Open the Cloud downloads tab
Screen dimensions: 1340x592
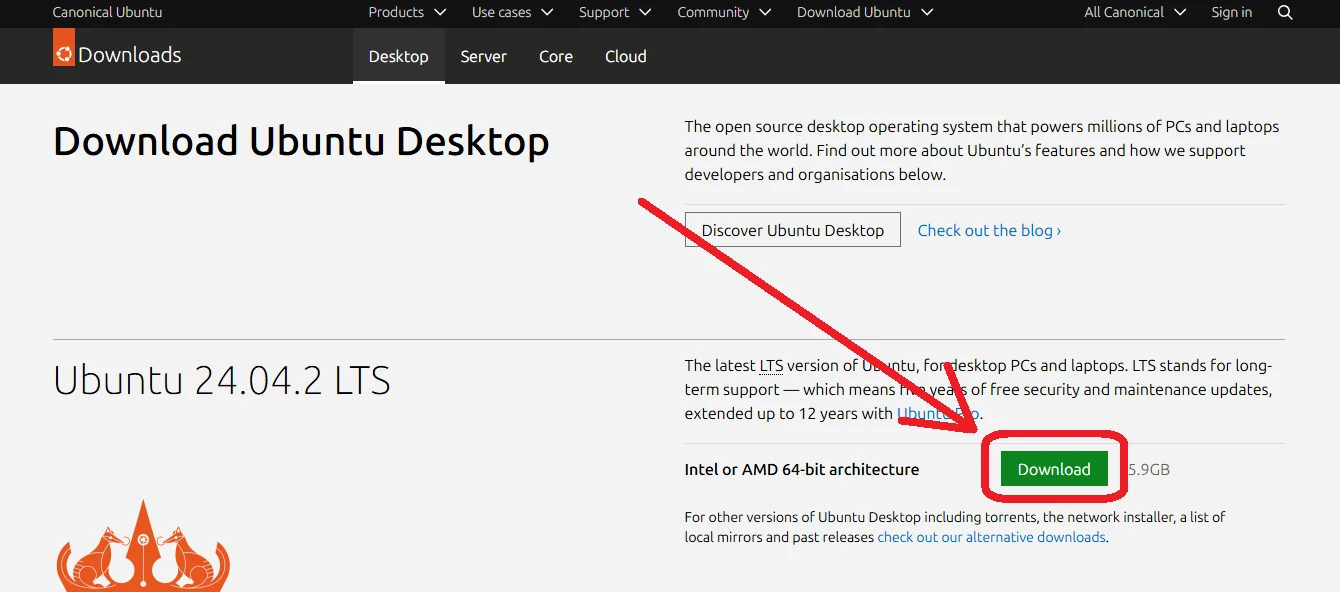tap(625, 57)
